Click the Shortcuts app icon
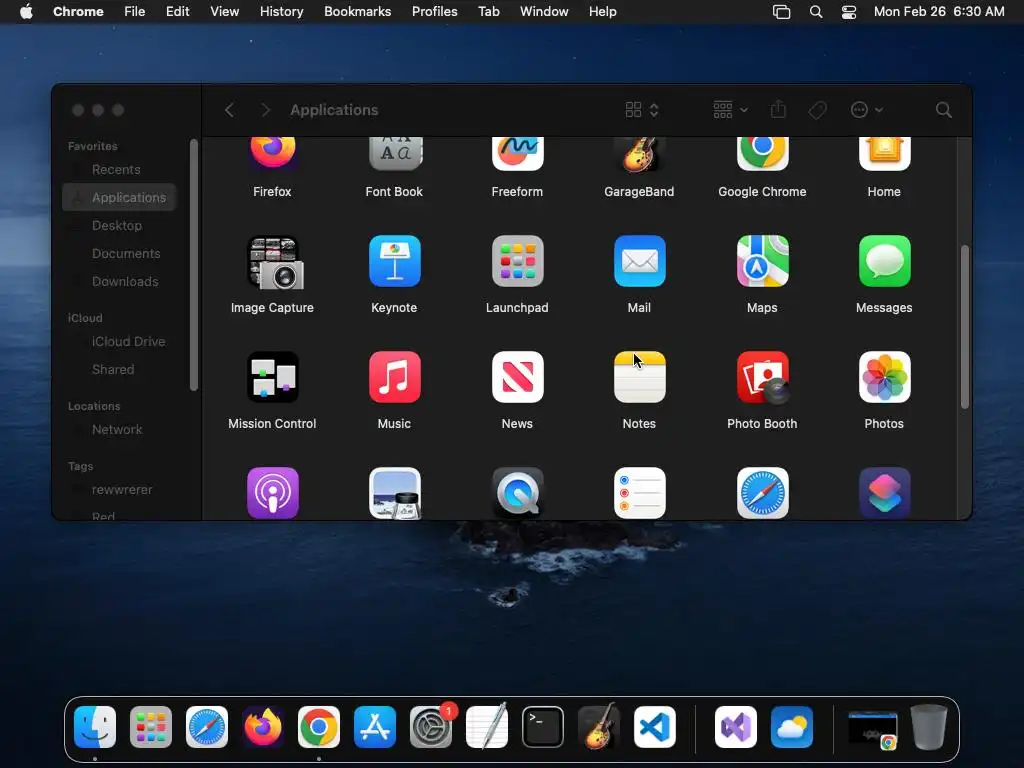This screenshot has width=1024, height=768. (884, 493)
